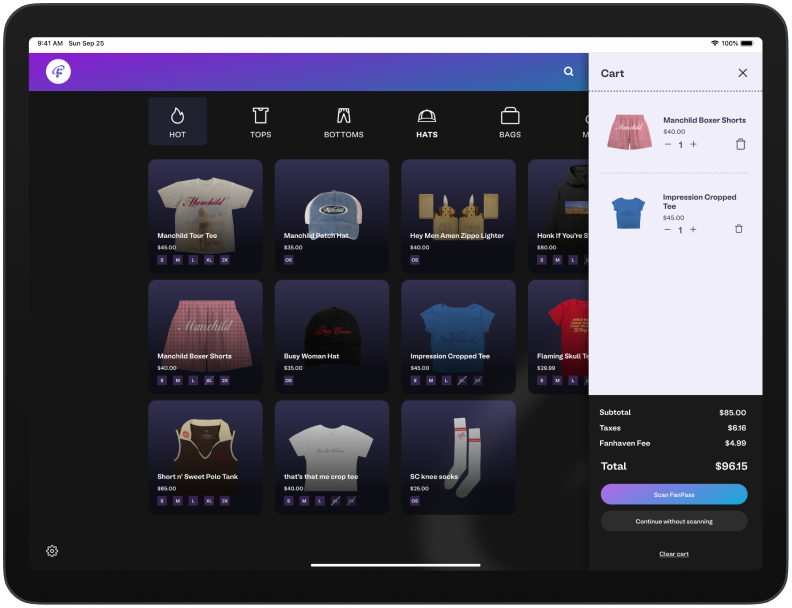Open settings gear icon
This screenshot has height=608, width=792.
click(52, 551)
